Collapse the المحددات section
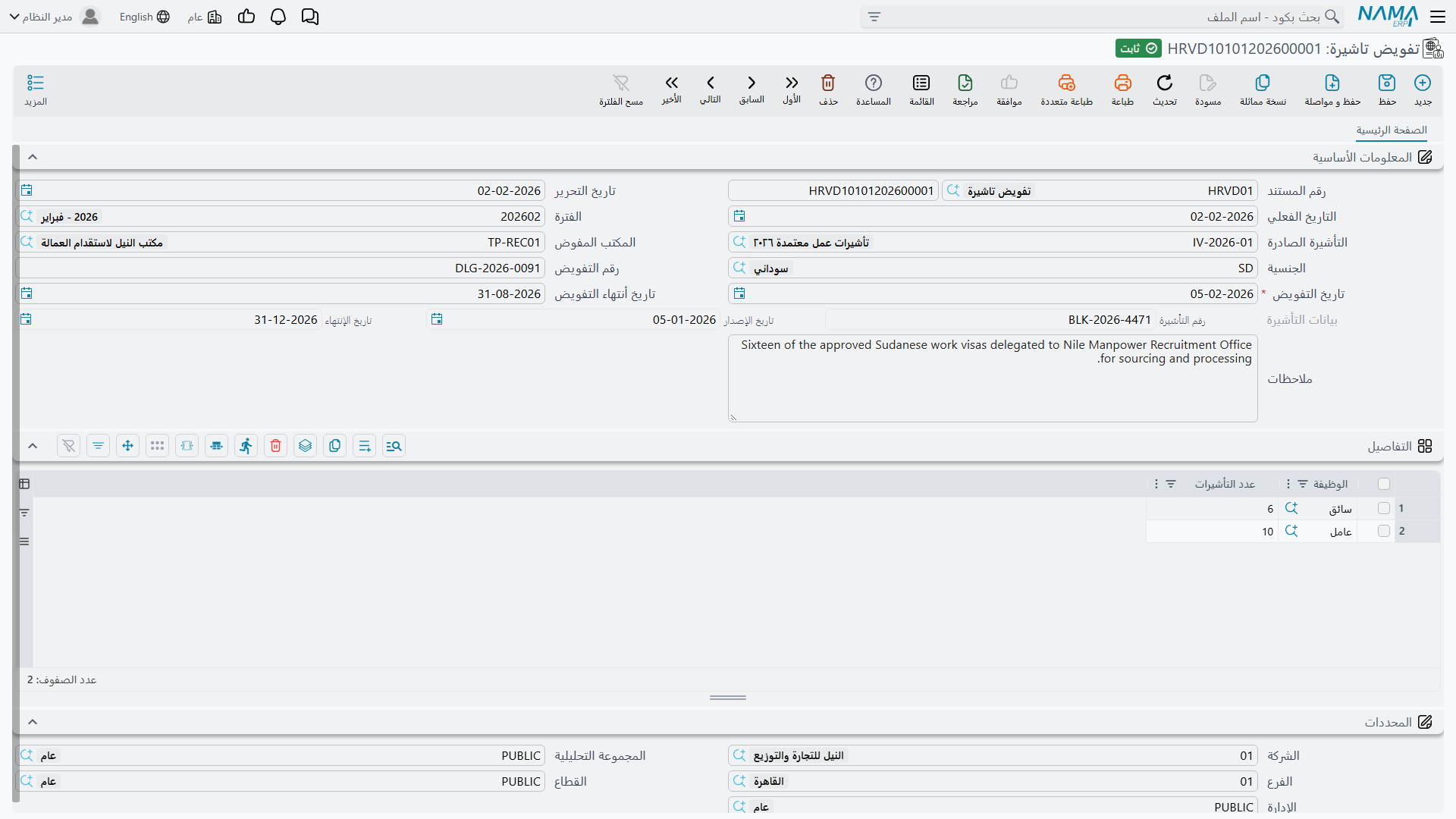 tap(33, 722)
